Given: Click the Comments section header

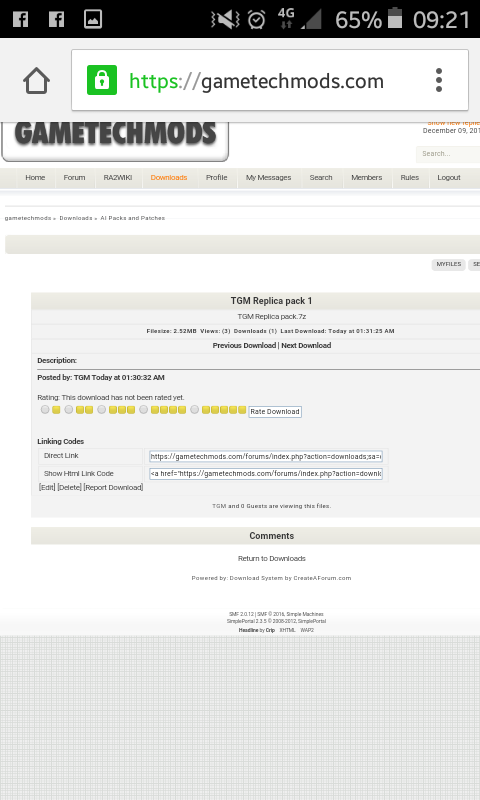Looking at the screenshot, I should click(x=271, y=536).
